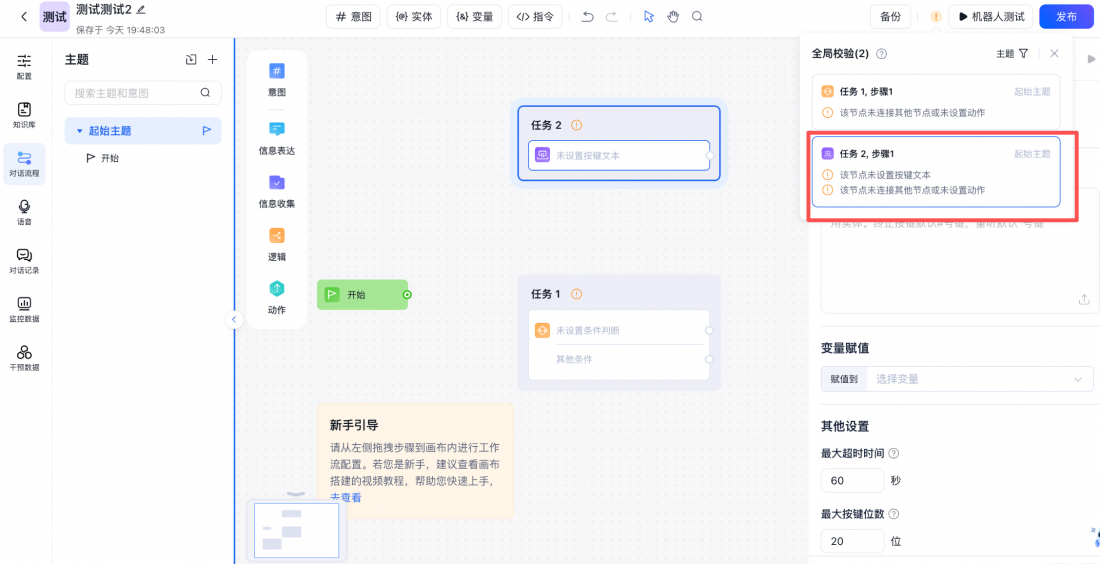Select the 任务 1 node title
Viewport: 1100px width, 564px height.
coord(546,293)
